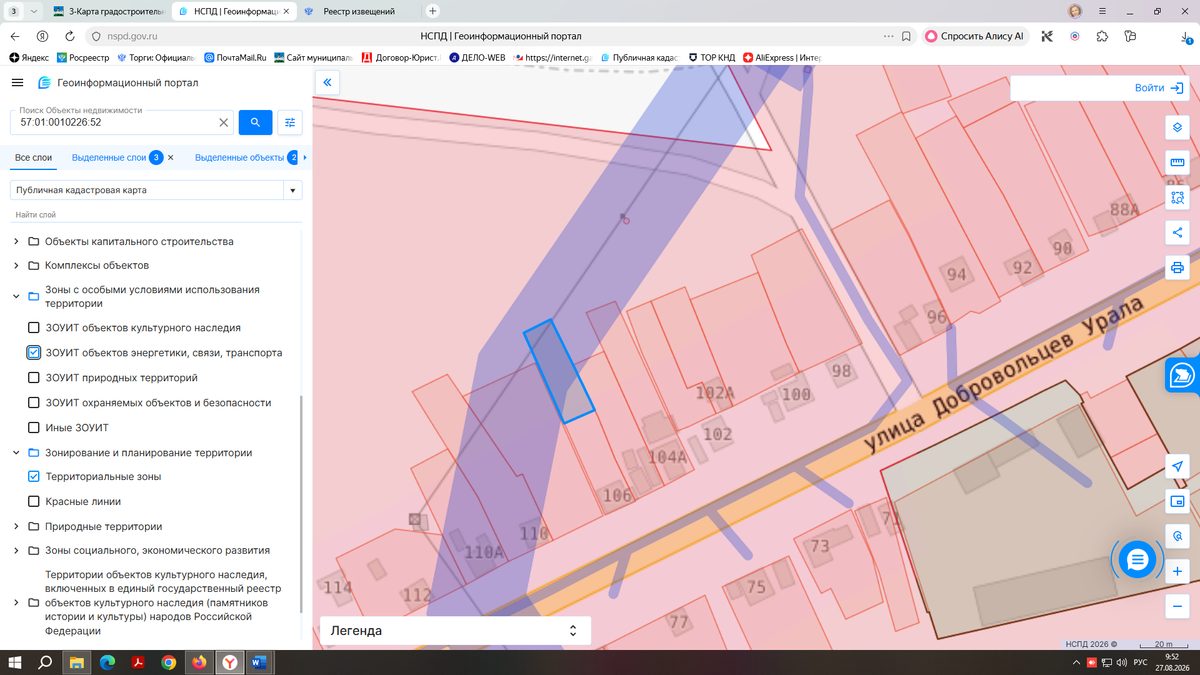Open Выделенные объекты tab
This screenshot has height=675, width=1200.
pos(240,158)
